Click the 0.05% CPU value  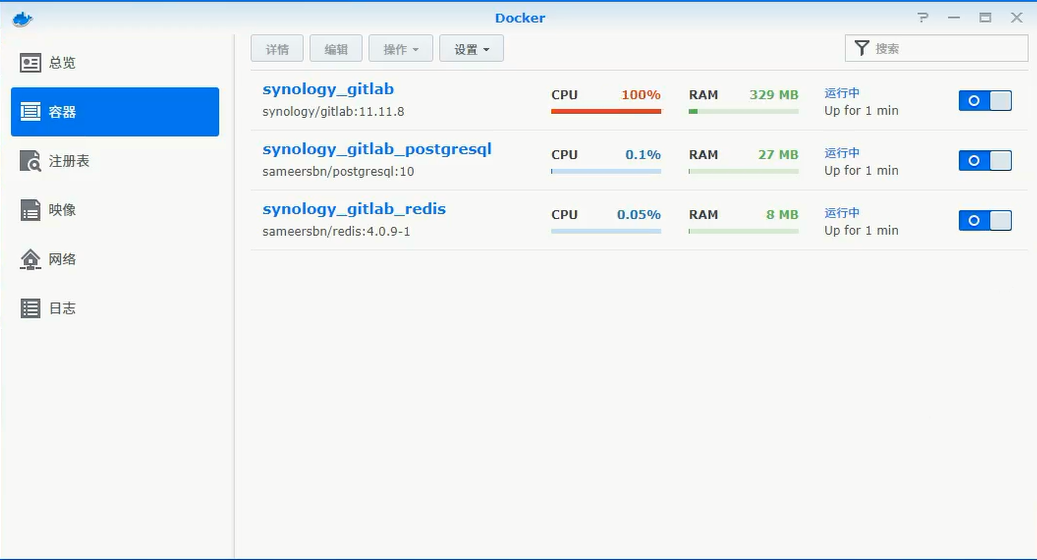(639, 215)
